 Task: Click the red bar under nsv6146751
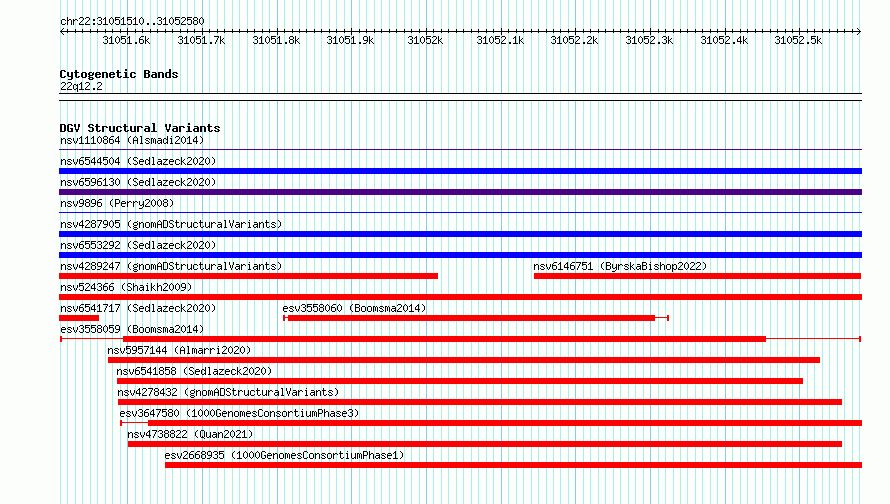(698, 276)
